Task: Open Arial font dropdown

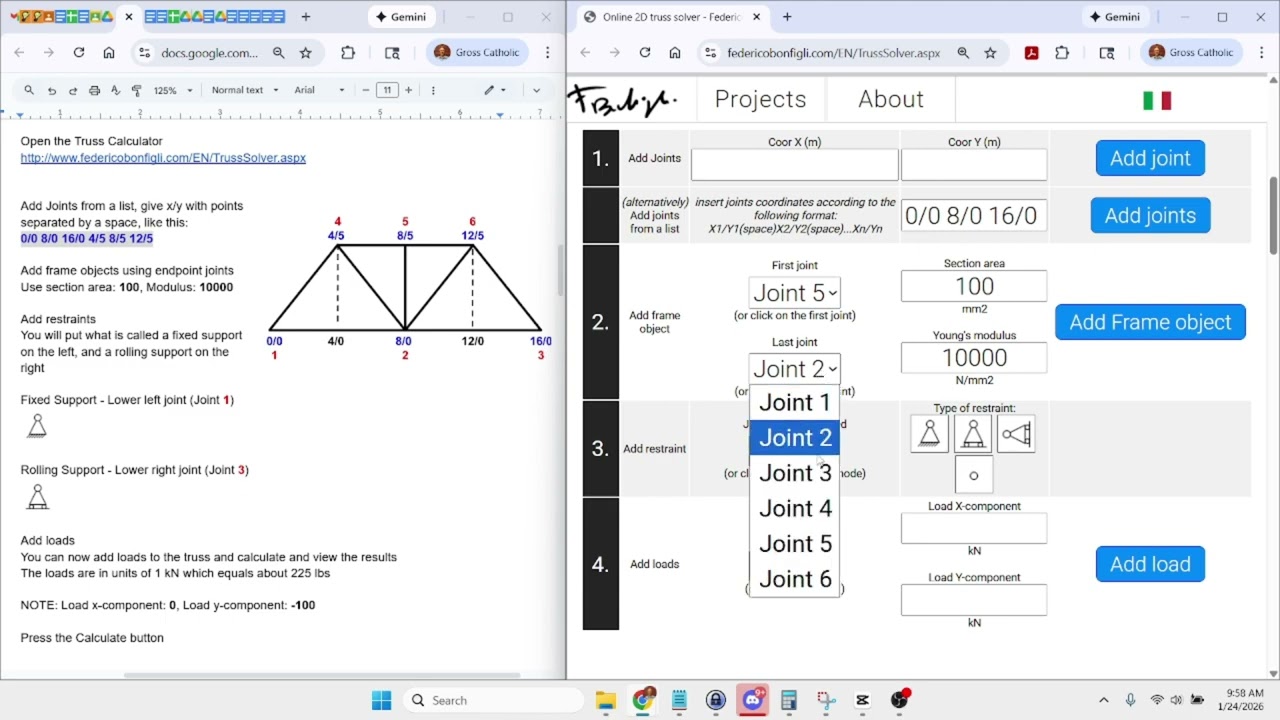Action: click(319, 90)
